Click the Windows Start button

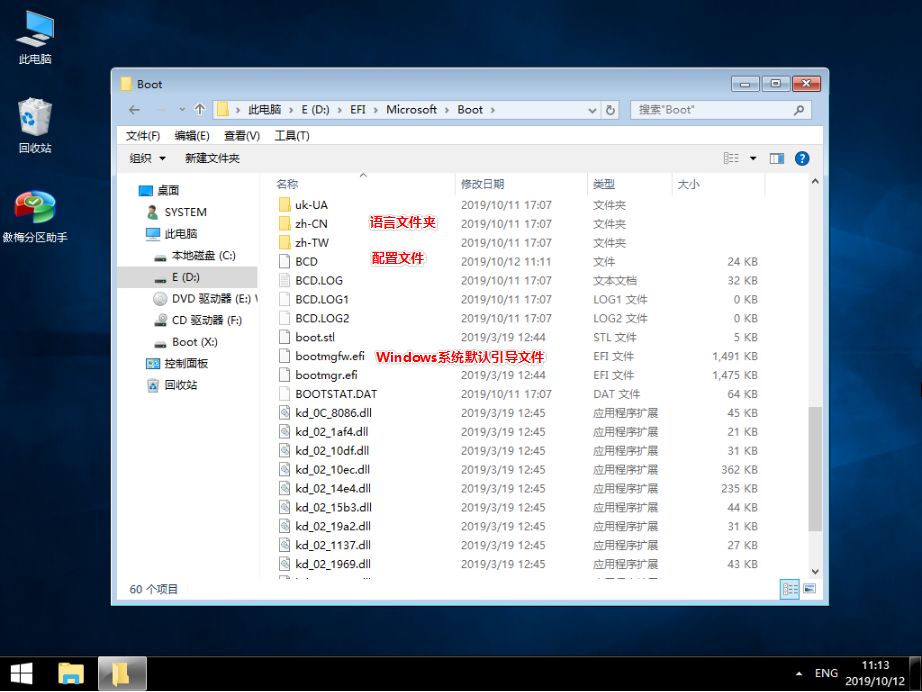pos(20,674)
